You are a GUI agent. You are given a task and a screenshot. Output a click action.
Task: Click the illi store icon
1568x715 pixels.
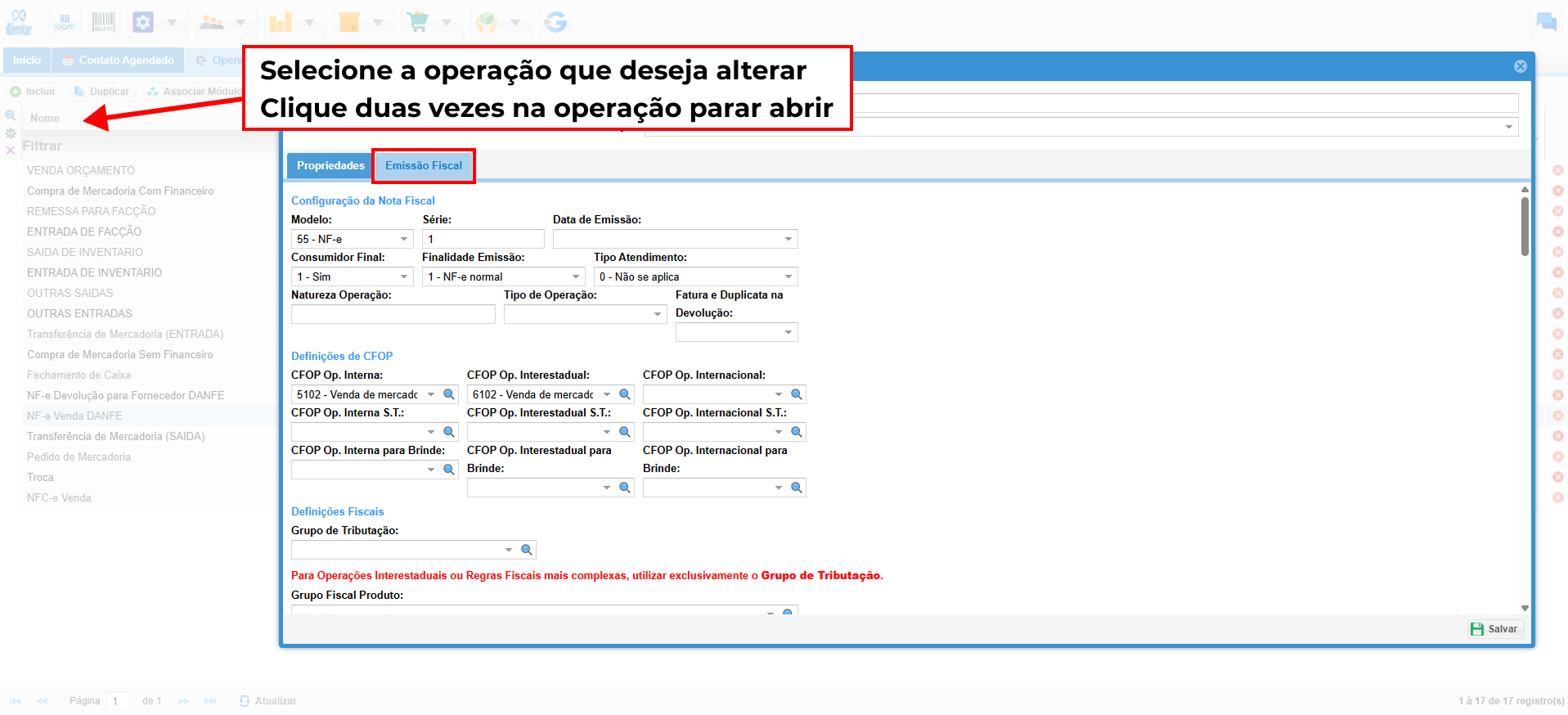coord(64,22)
